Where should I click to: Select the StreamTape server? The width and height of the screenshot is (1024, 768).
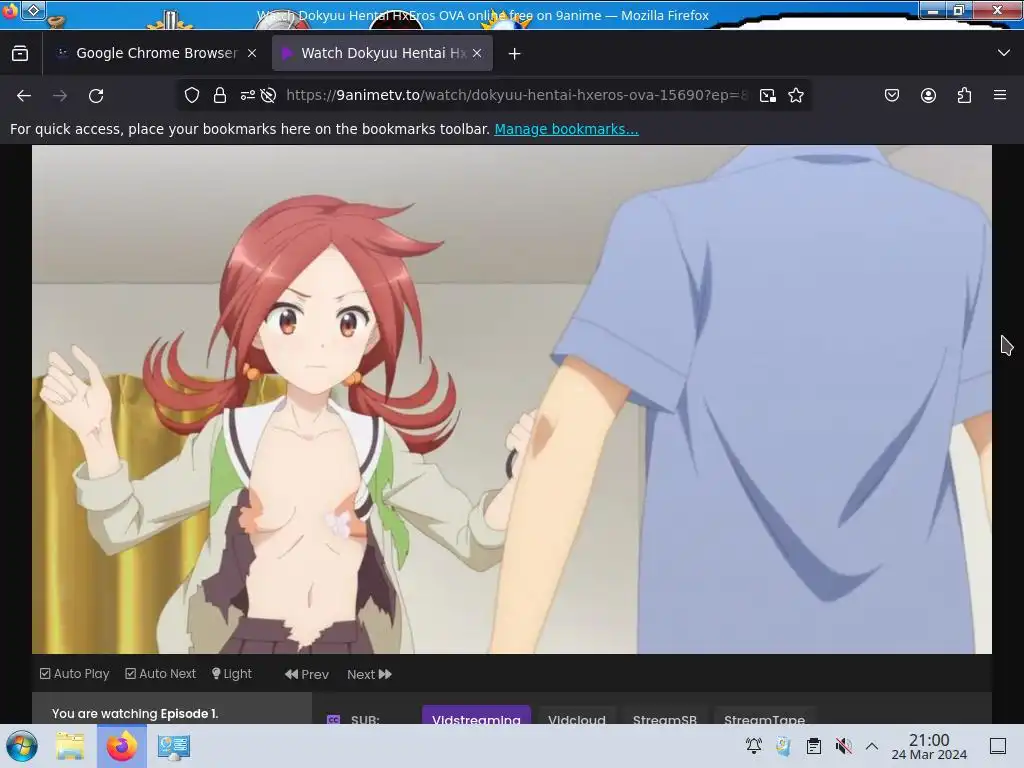point(764,716)
